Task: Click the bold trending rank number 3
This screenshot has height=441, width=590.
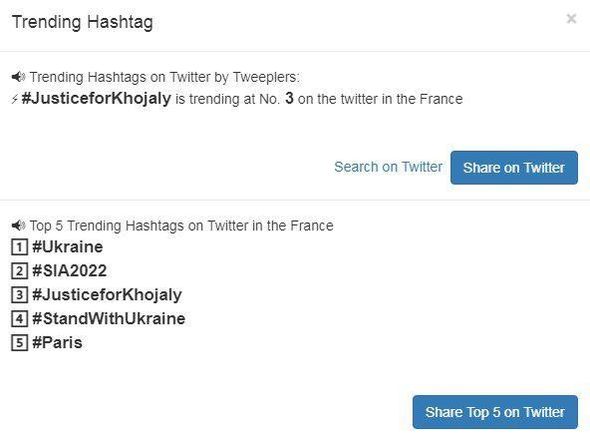Action: [x=289, y=98]
